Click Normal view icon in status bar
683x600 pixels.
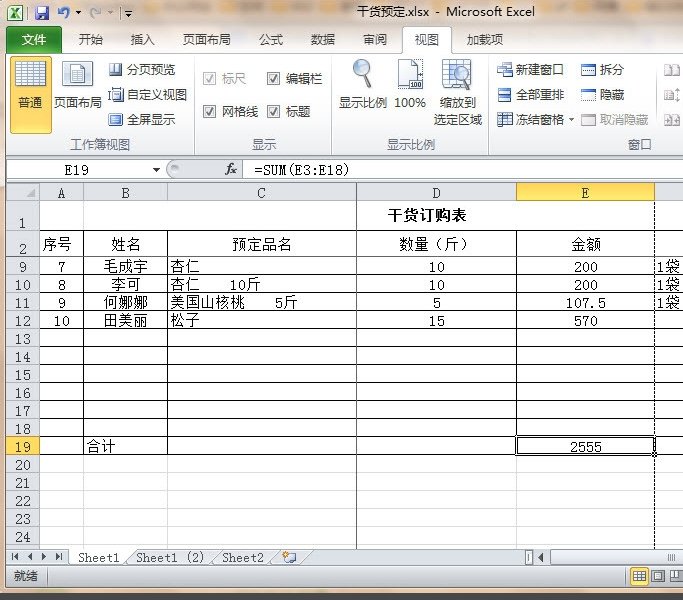(639, 576)
